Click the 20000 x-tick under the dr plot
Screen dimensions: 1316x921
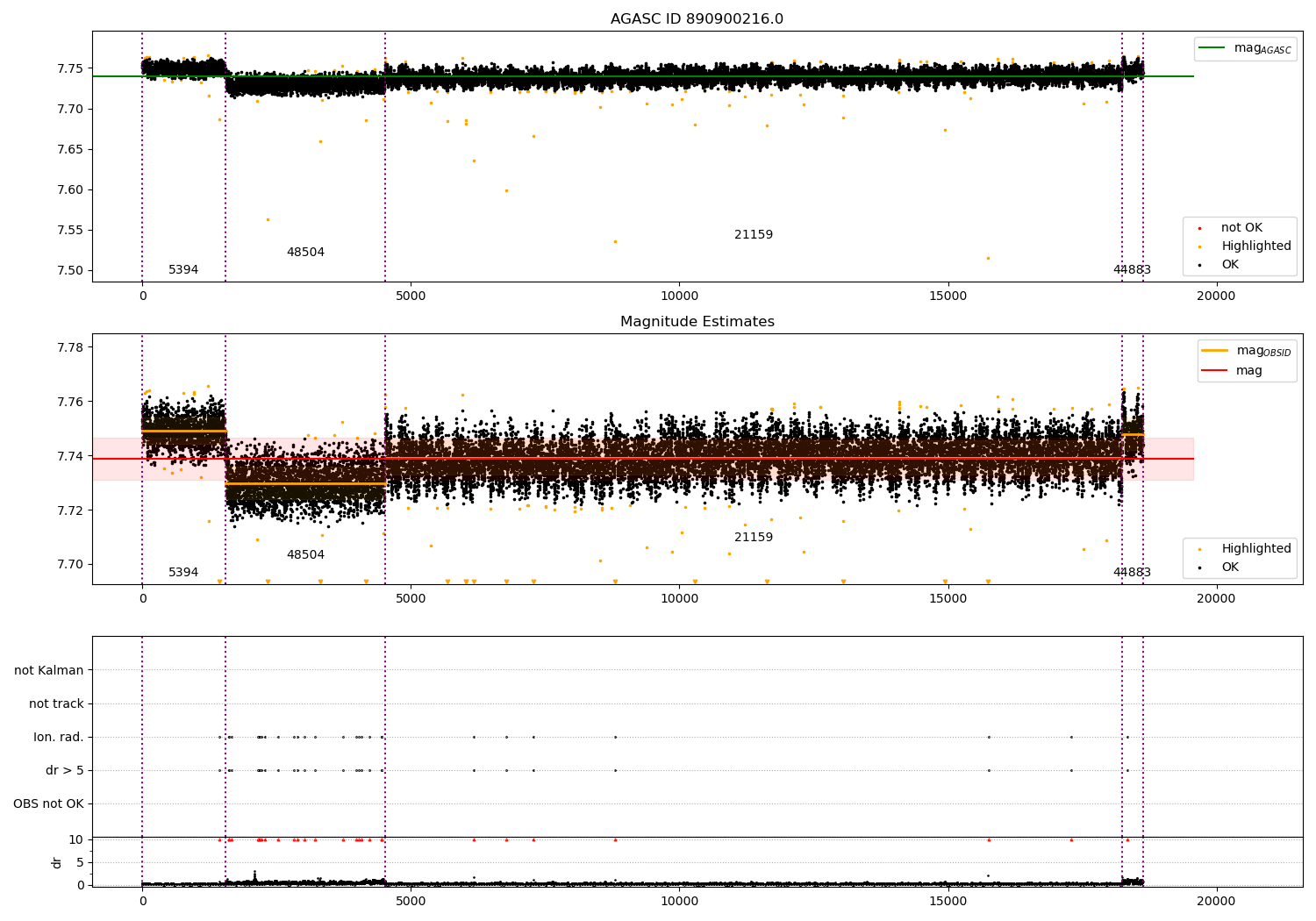tap(1216, 902)
